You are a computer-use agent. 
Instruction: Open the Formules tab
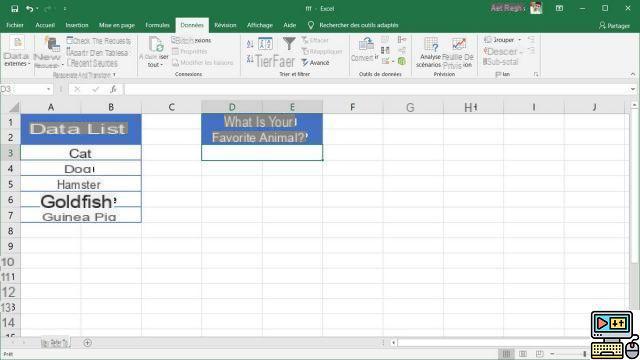[157, 25]
